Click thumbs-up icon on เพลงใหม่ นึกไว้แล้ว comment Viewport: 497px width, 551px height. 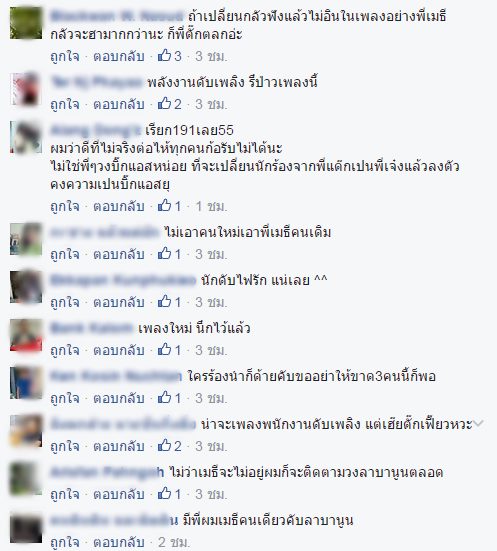point(164,350)
